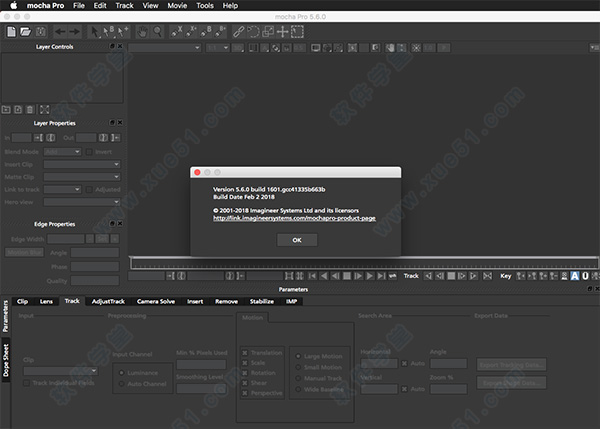Screen dimensions: 600x429
Task: Create a new project with the blank page icon
Action: (11, 32)
